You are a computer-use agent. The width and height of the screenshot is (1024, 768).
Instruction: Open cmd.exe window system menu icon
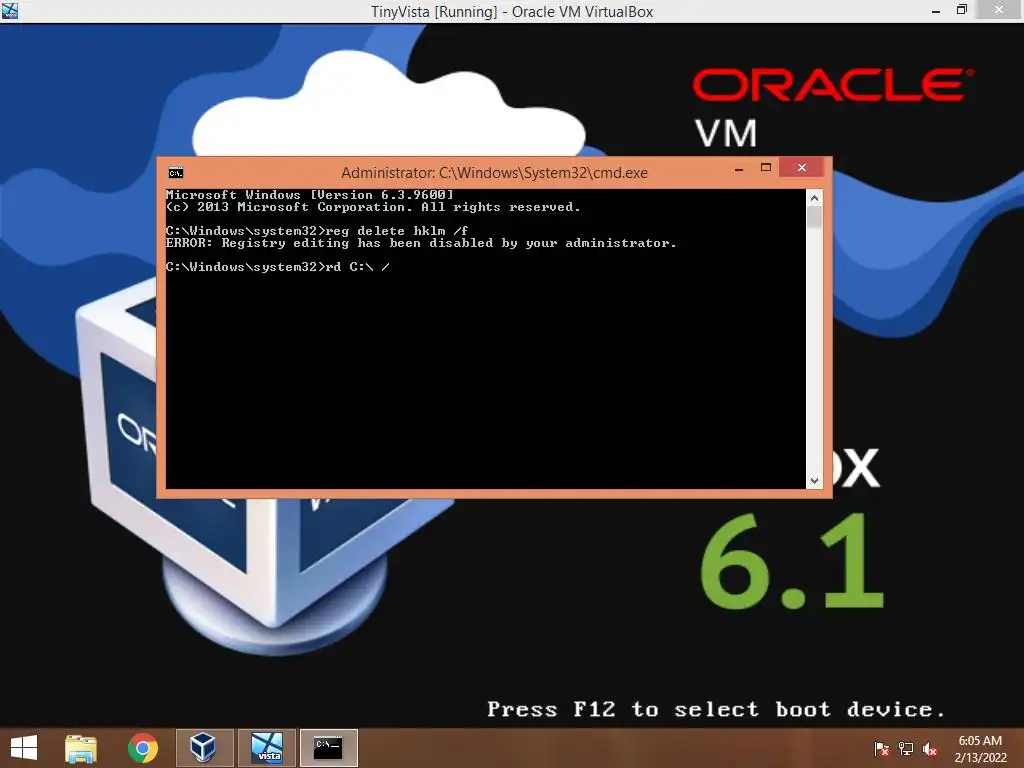coord(176,173)
